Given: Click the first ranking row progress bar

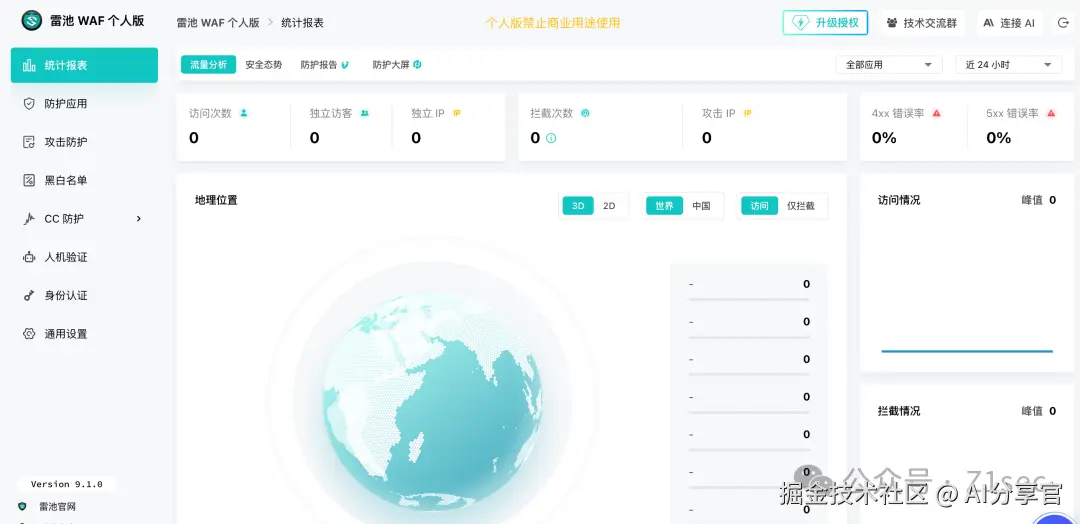Looking at the screenshot, I should click(x=749, y=299).
